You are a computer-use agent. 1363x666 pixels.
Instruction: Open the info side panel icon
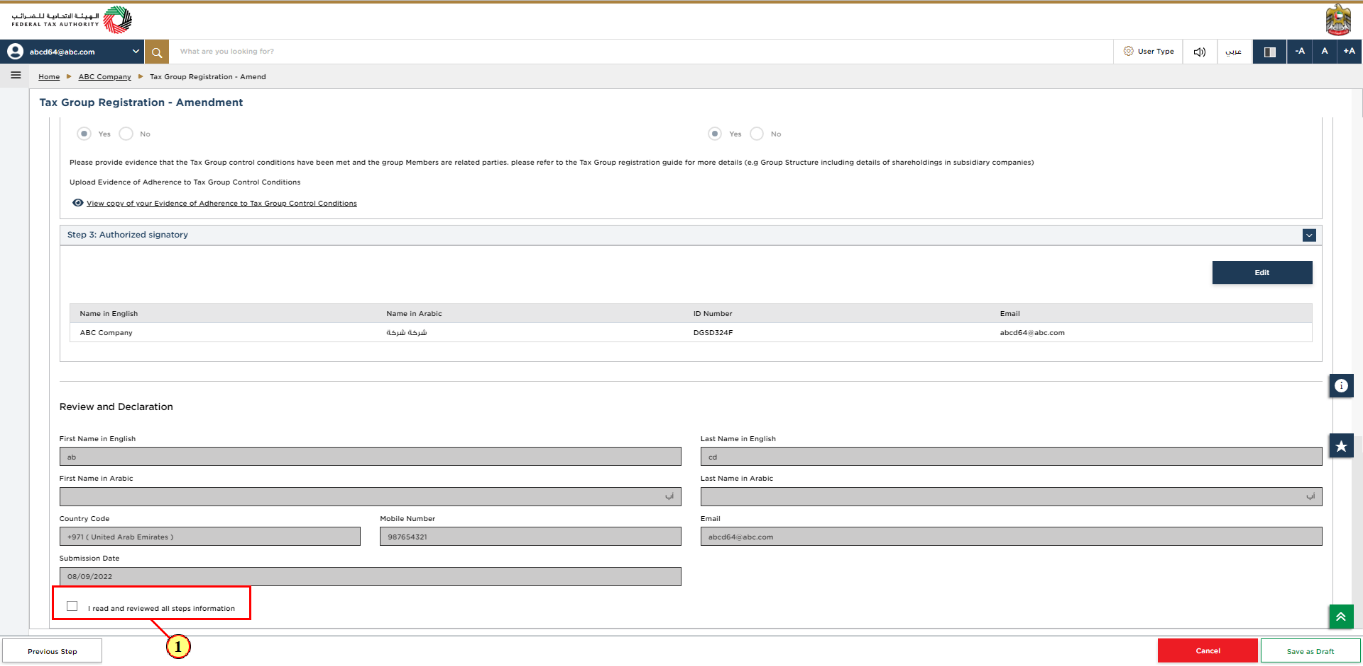pos(1341,385)
